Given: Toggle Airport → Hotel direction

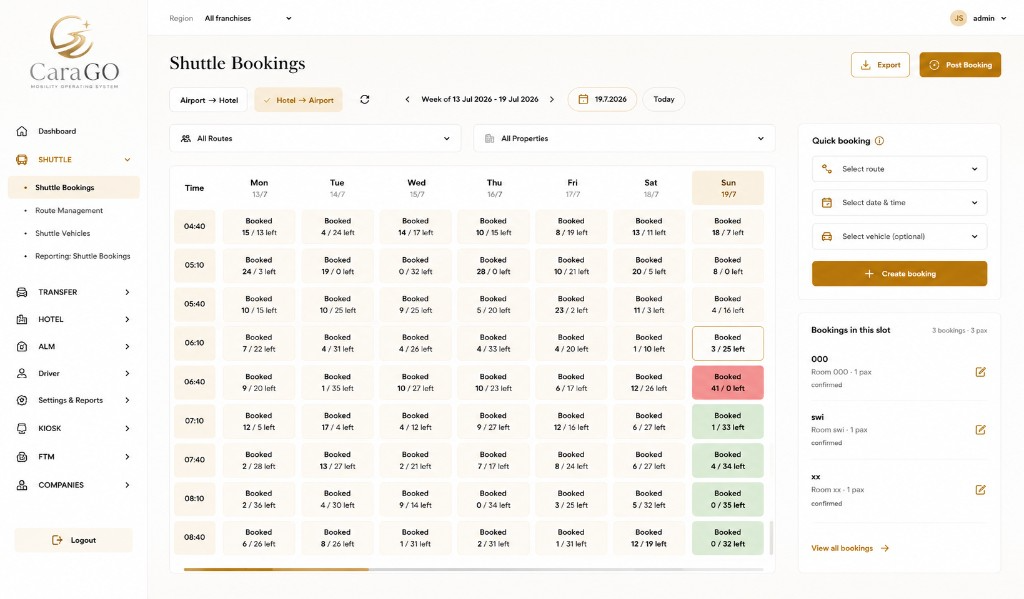Looking at the screenshot, I should coord(208,100).
